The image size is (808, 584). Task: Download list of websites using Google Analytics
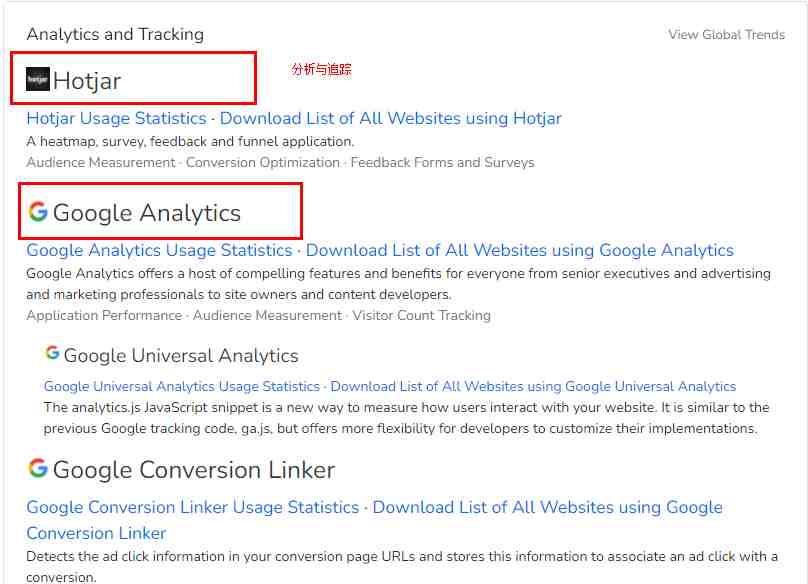pos(520,250)
